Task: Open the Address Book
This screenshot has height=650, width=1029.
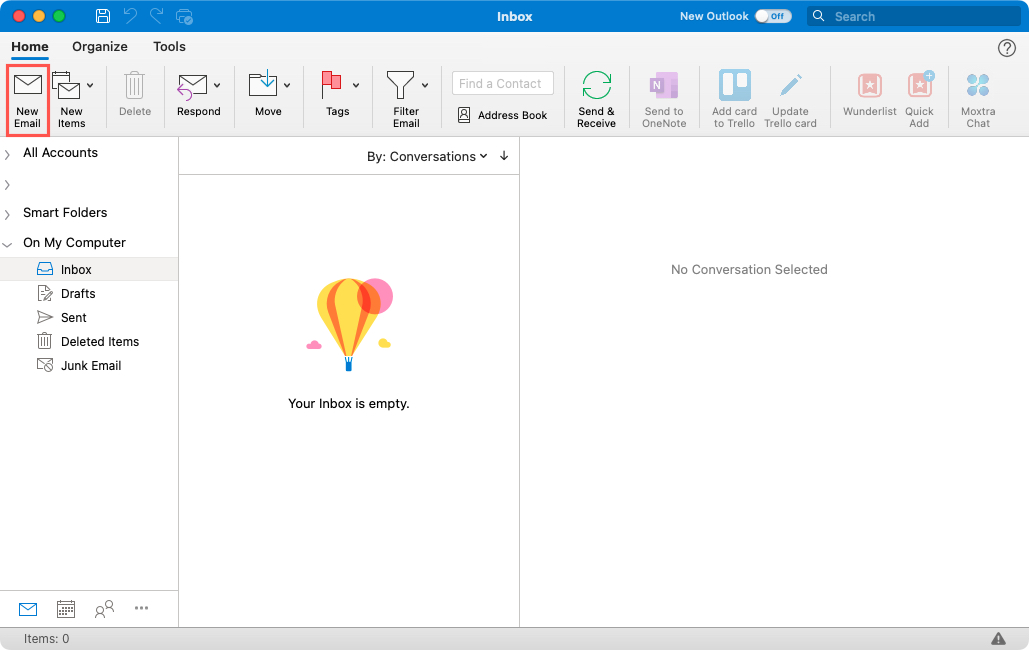Action: pyautogui.click(x=502, y=115)
